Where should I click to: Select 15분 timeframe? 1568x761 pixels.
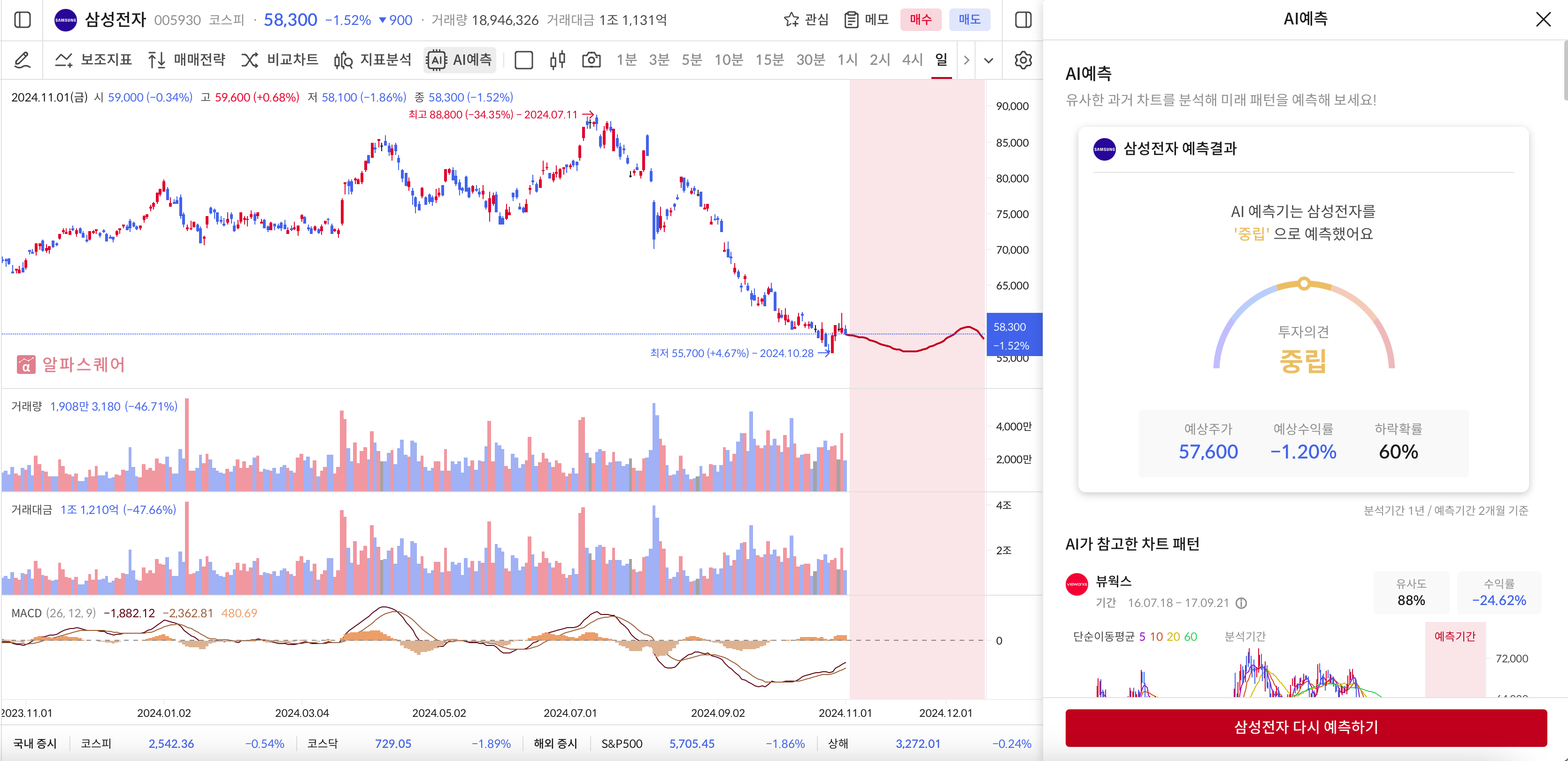(769, 60)
